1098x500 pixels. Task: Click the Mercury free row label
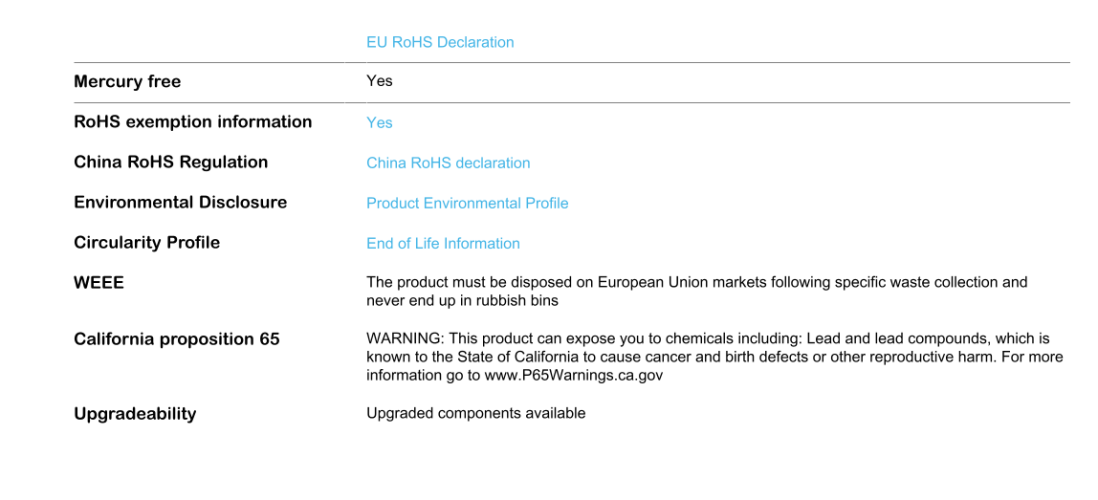[x=127, y=82]
